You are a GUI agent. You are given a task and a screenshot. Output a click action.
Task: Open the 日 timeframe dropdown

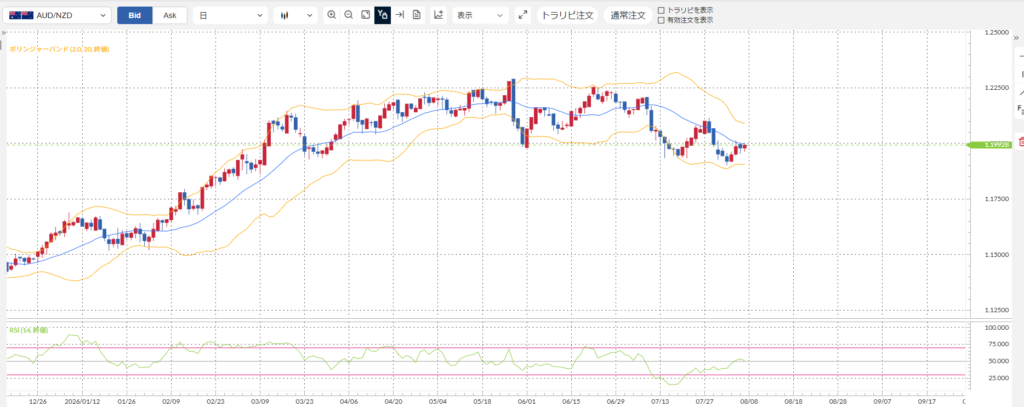(x=231, y=15)
